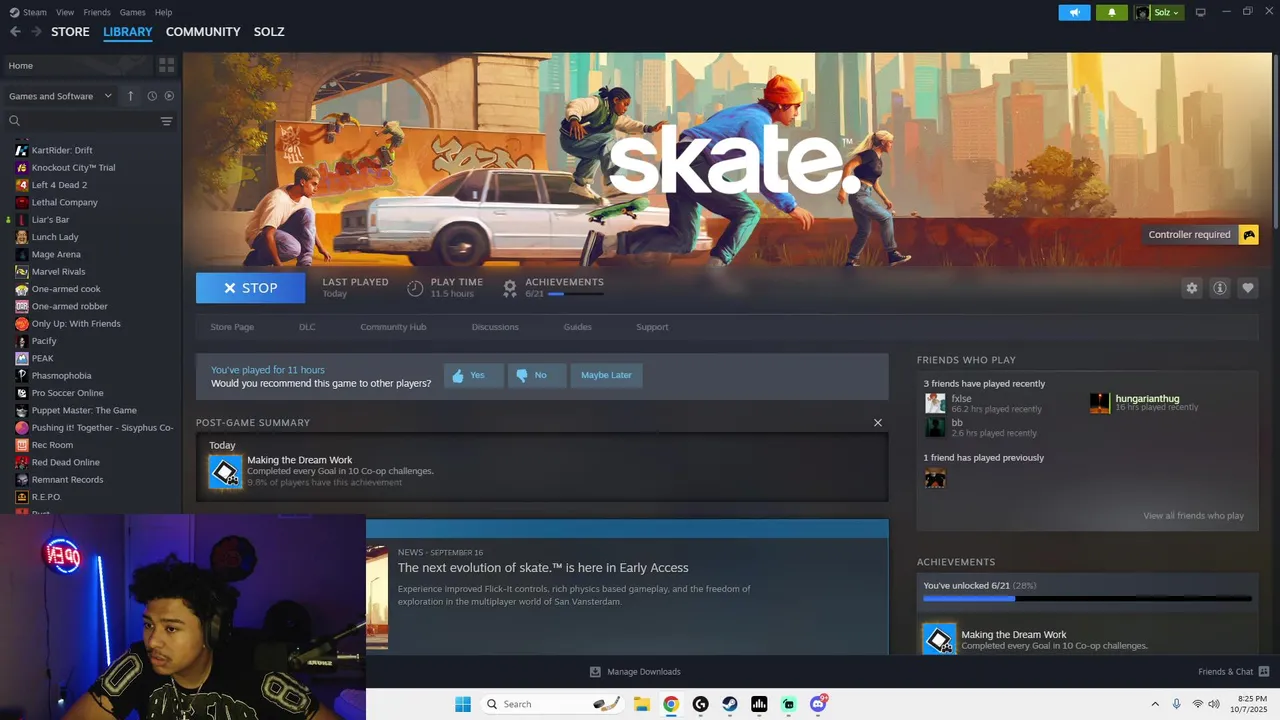The image size is (1280, 720).
Task: Open the View menu
Action: 65,12
